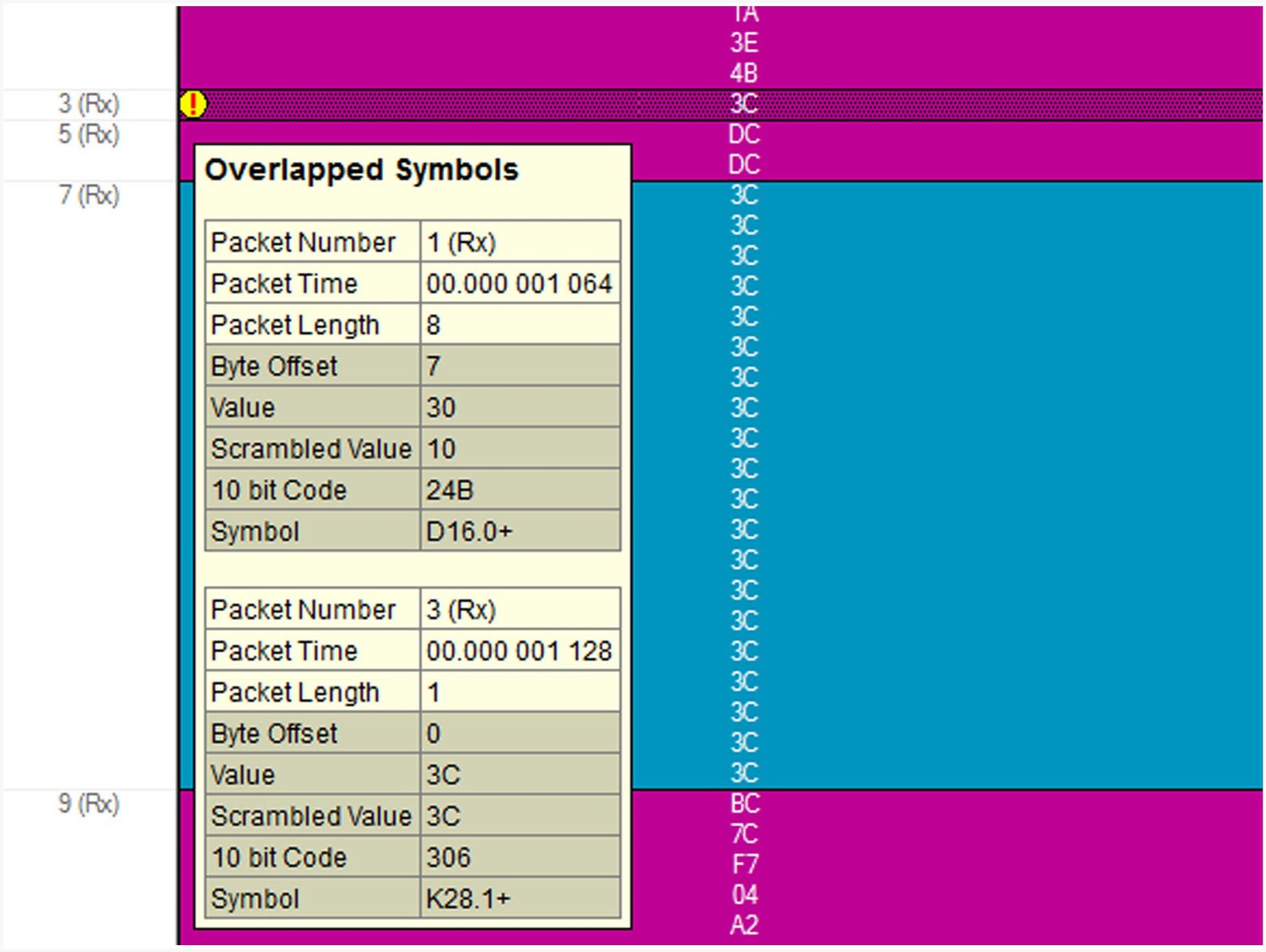
Task: Click the 7C byte in packet 9
Action: click(745, 834)
